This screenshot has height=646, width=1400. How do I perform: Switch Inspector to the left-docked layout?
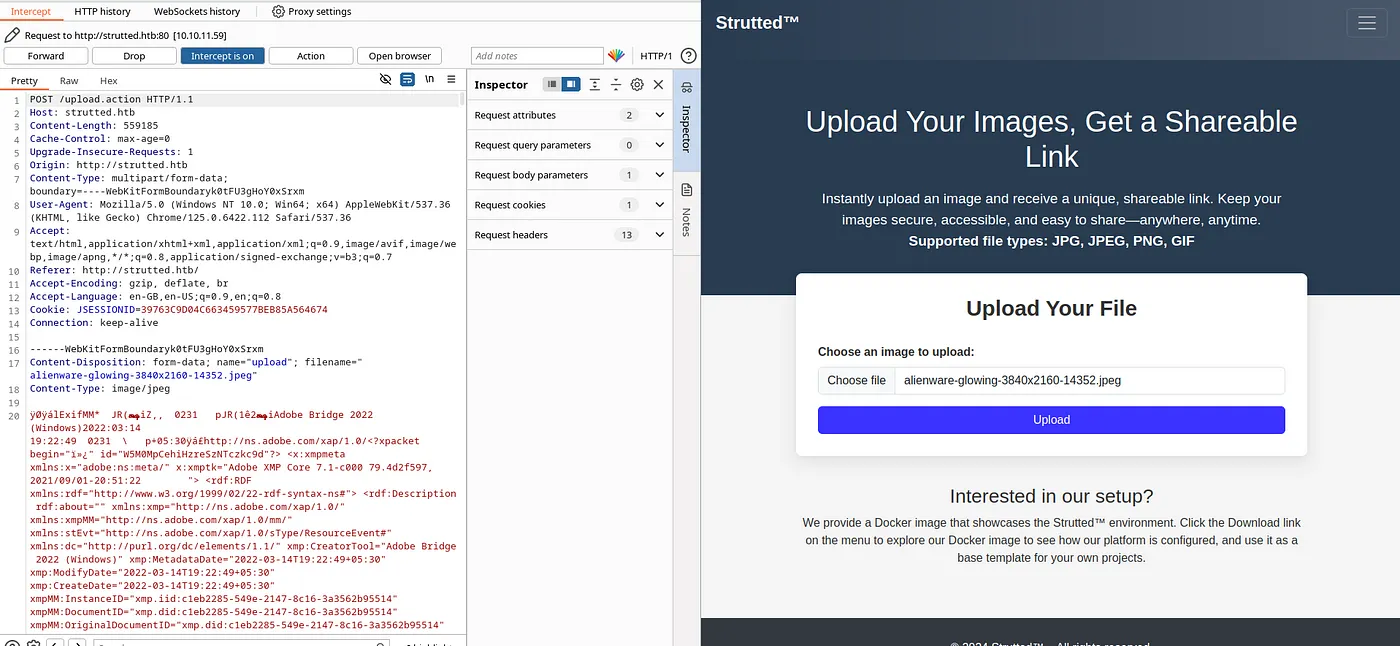coord(551,85)
